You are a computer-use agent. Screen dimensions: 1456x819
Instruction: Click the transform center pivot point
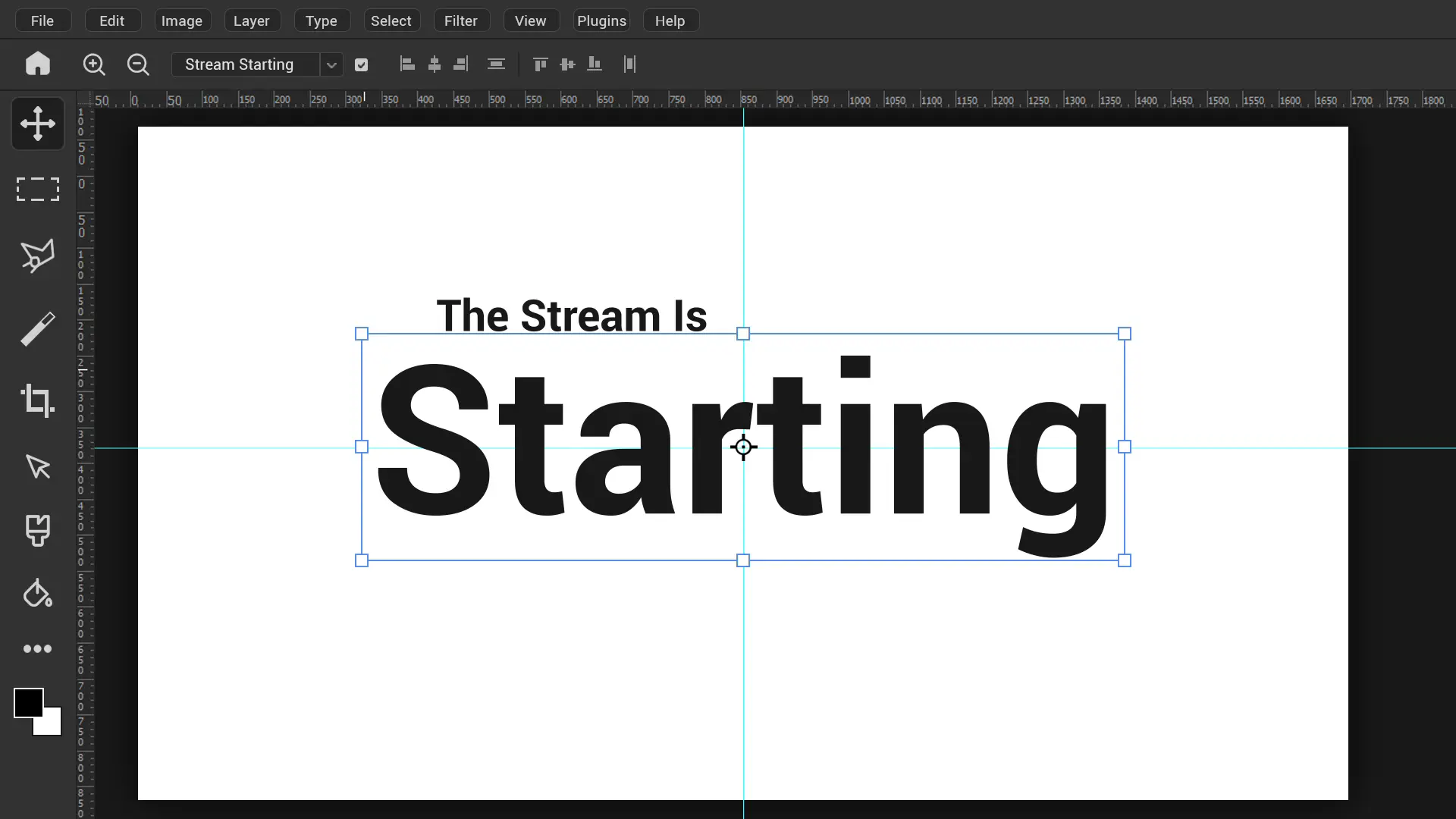pos(743,447)
